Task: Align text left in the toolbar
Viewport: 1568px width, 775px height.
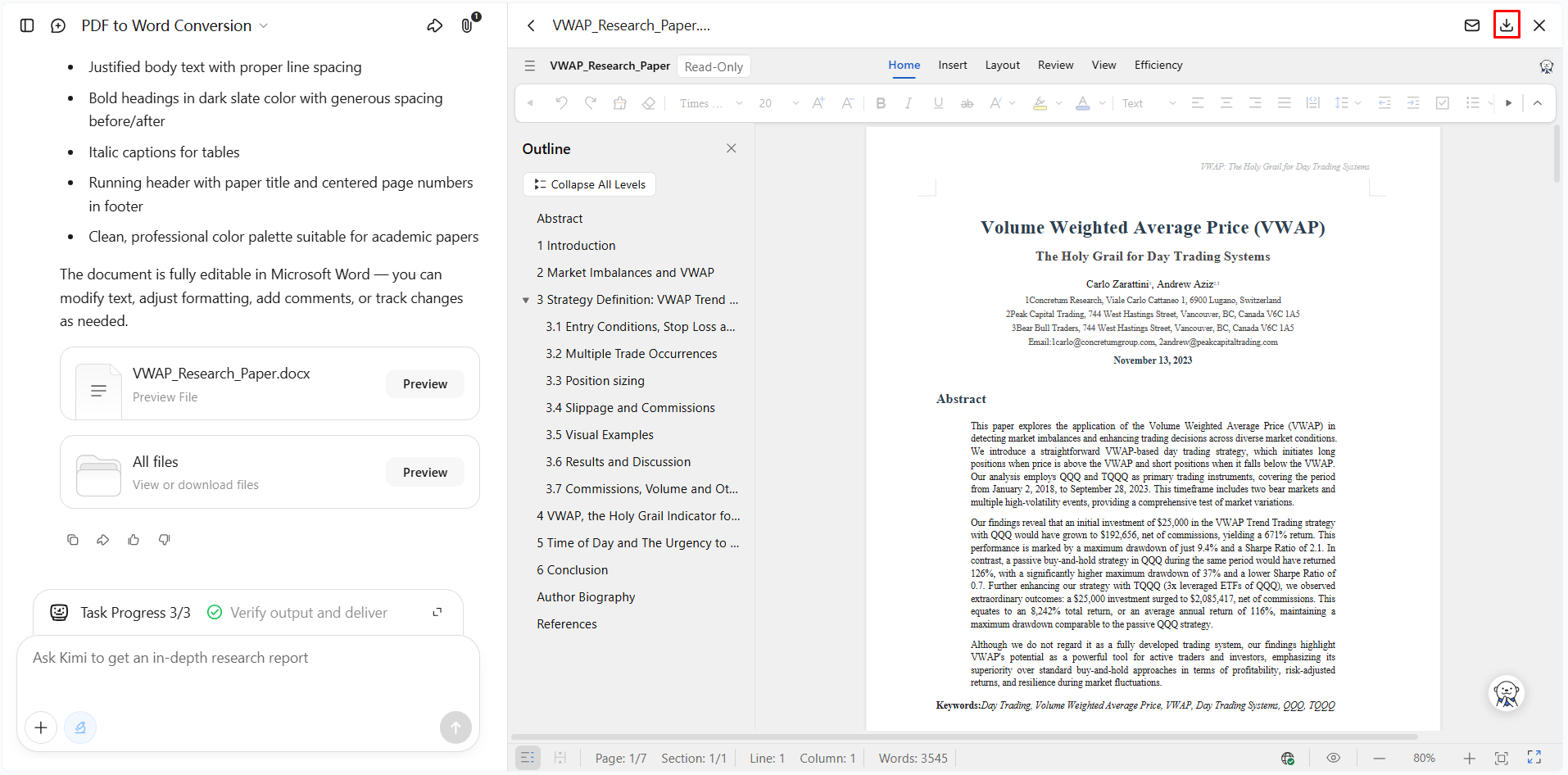Action: pyautogui.click(x=1198, y=103)
